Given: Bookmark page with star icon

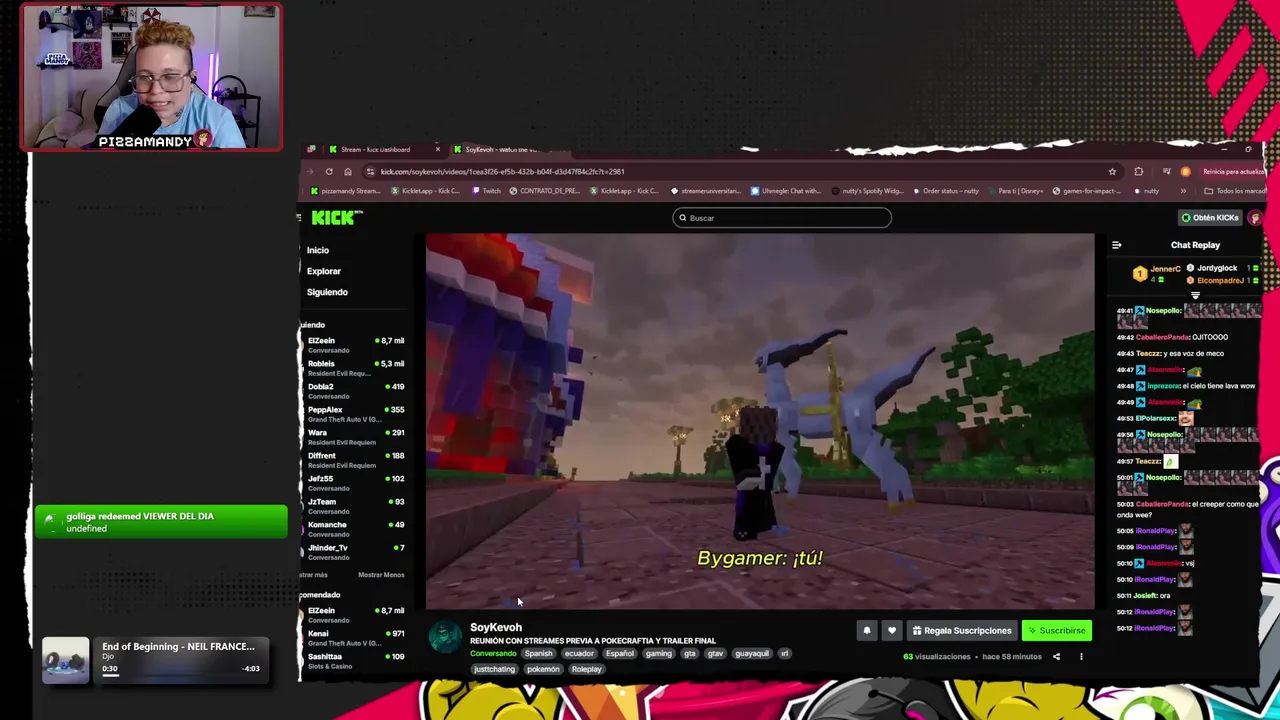Looking at the screenshot, I should 1112,172.
